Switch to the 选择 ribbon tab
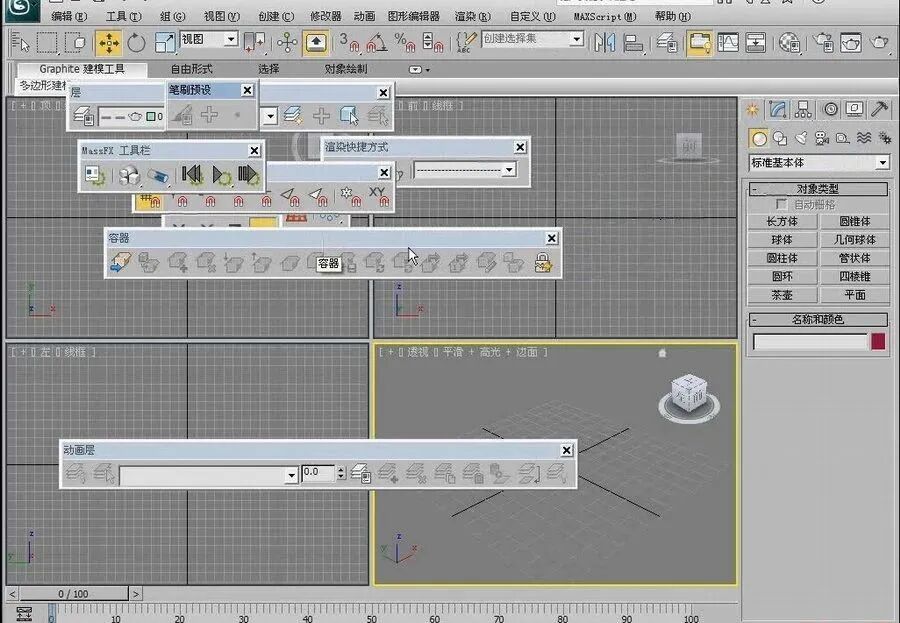This screenshot has height=623, width=900. tap(269, 69)
